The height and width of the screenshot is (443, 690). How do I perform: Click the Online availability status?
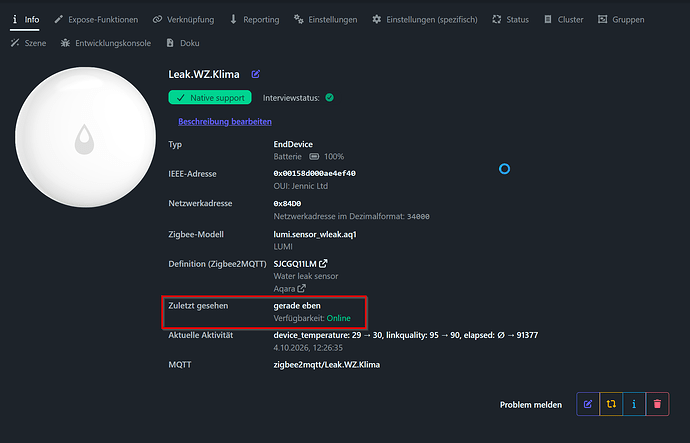point(338,318)
